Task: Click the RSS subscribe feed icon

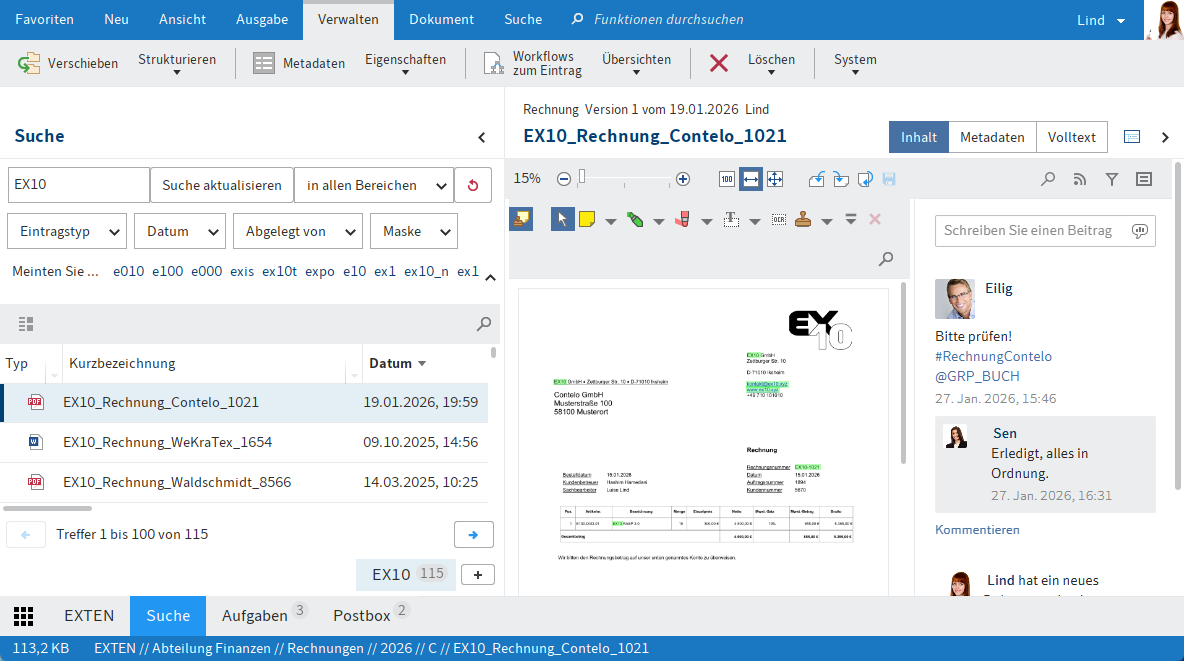Action: pyautogui.click(x=1080, y=179)
